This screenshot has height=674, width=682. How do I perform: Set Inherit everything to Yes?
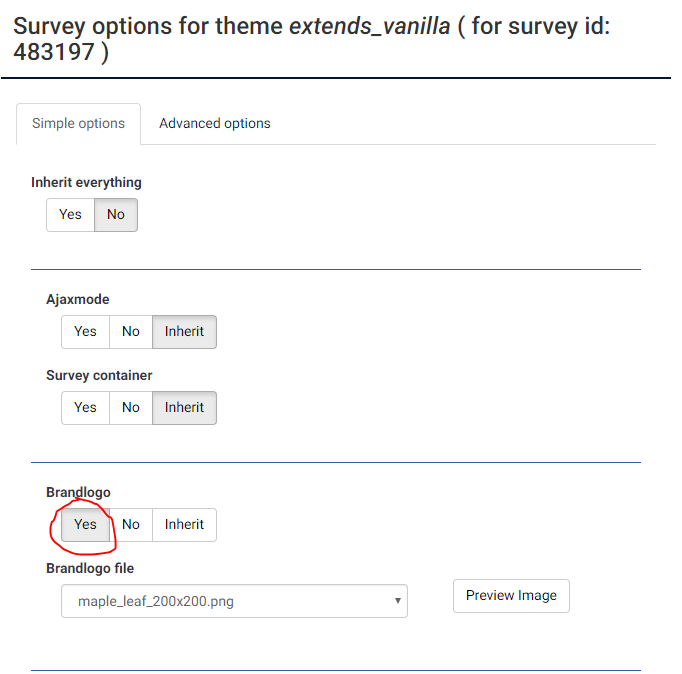[70, 214]
